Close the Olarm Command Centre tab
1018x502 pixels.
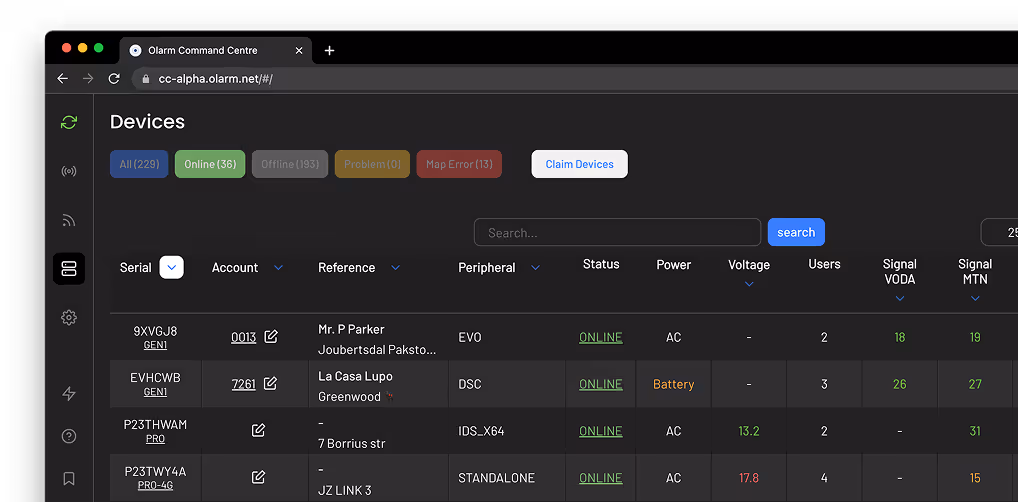(299, 51)
